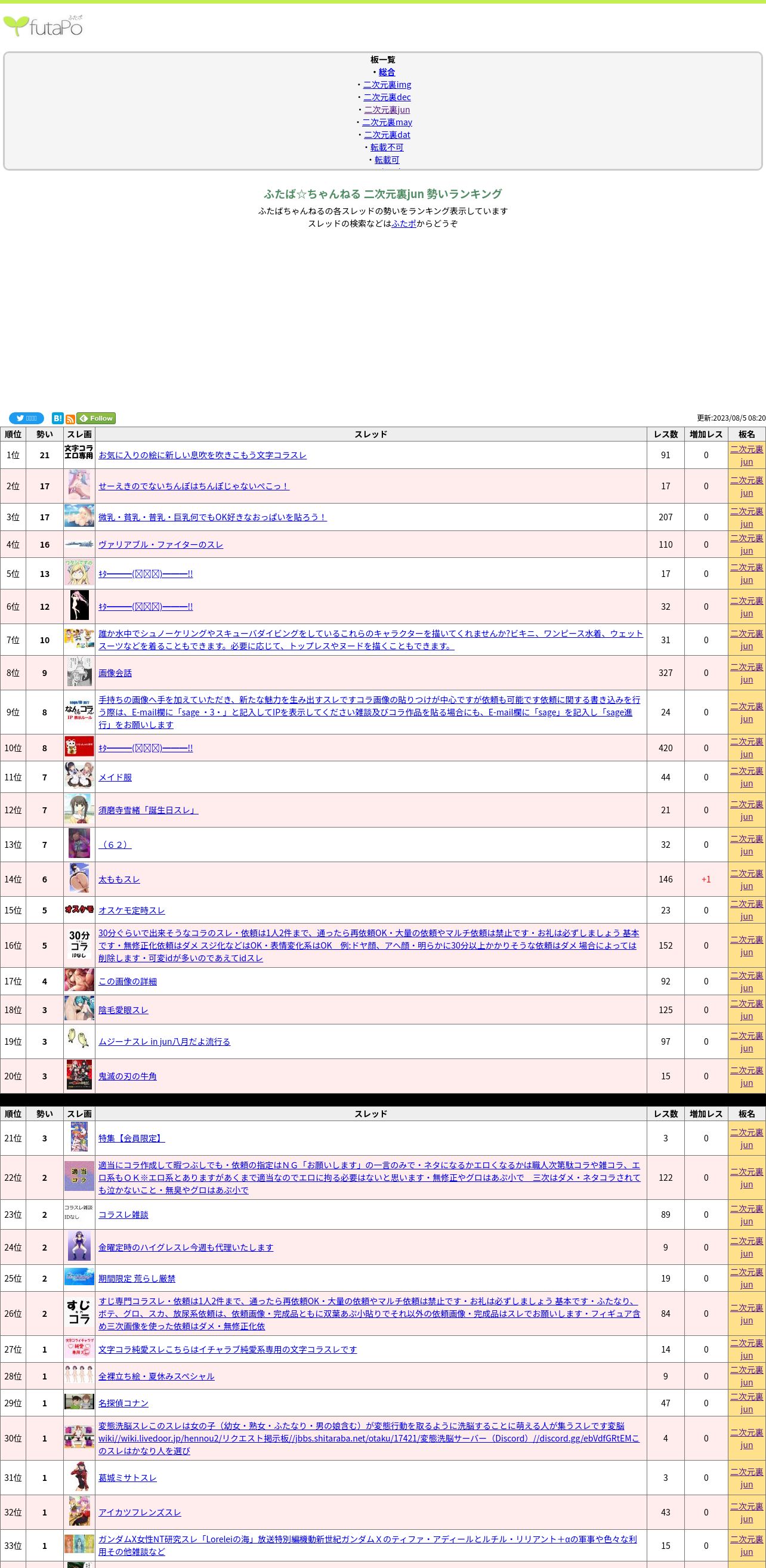Click the 二次元裏jun 勢いランキング page heading

click(x=382, y=193)
